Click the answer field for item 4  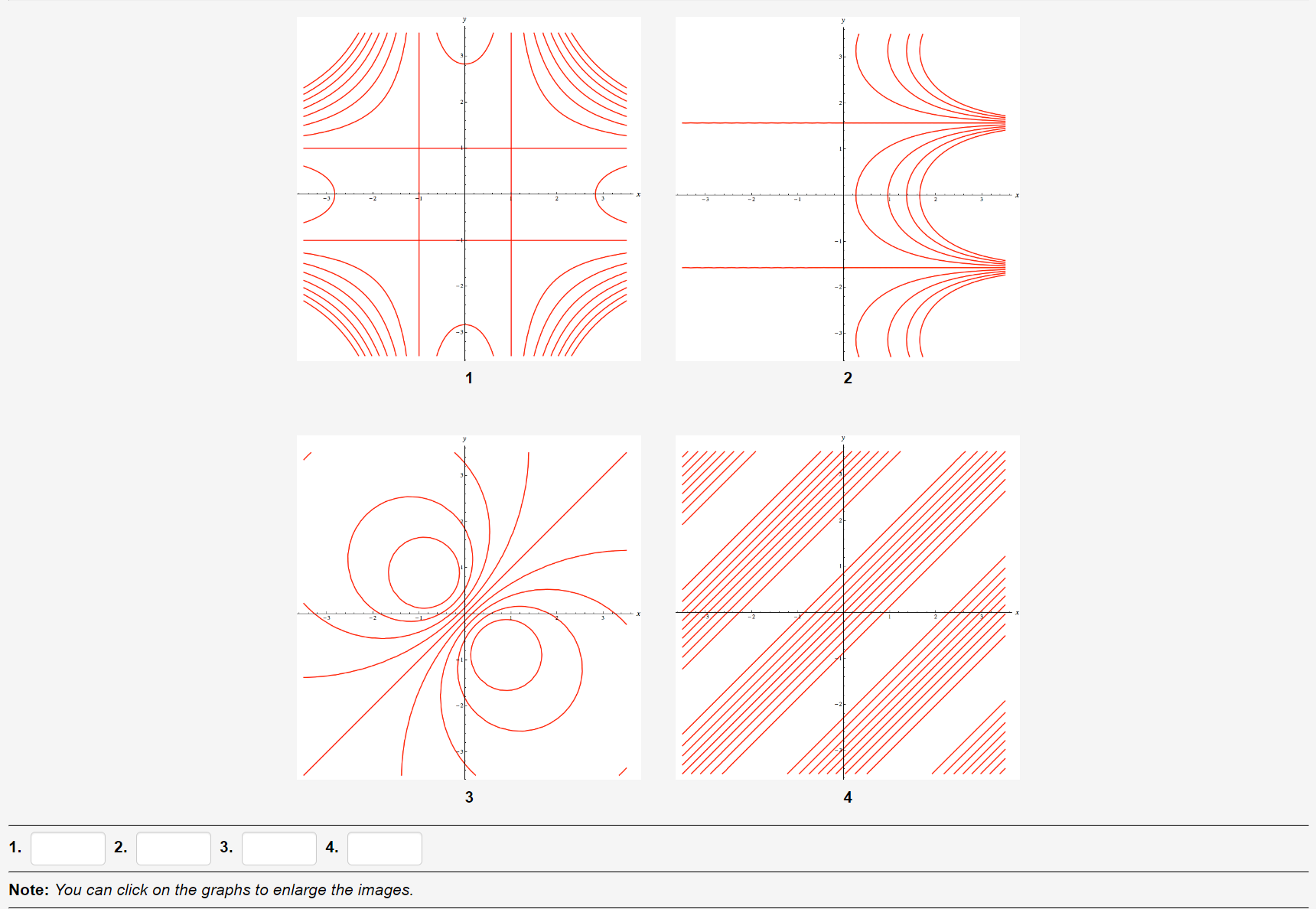pos(385,849)
